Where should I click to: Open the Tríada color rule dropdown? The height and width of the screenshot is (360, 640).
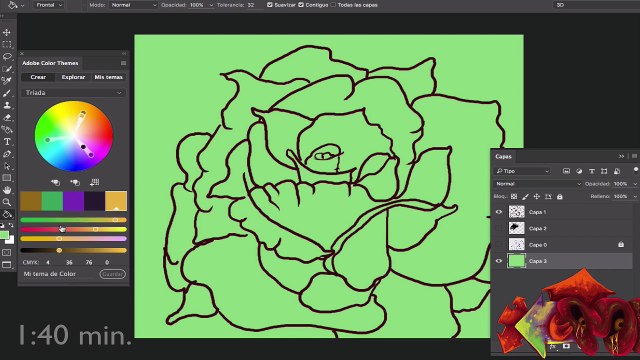coord(73,93)
